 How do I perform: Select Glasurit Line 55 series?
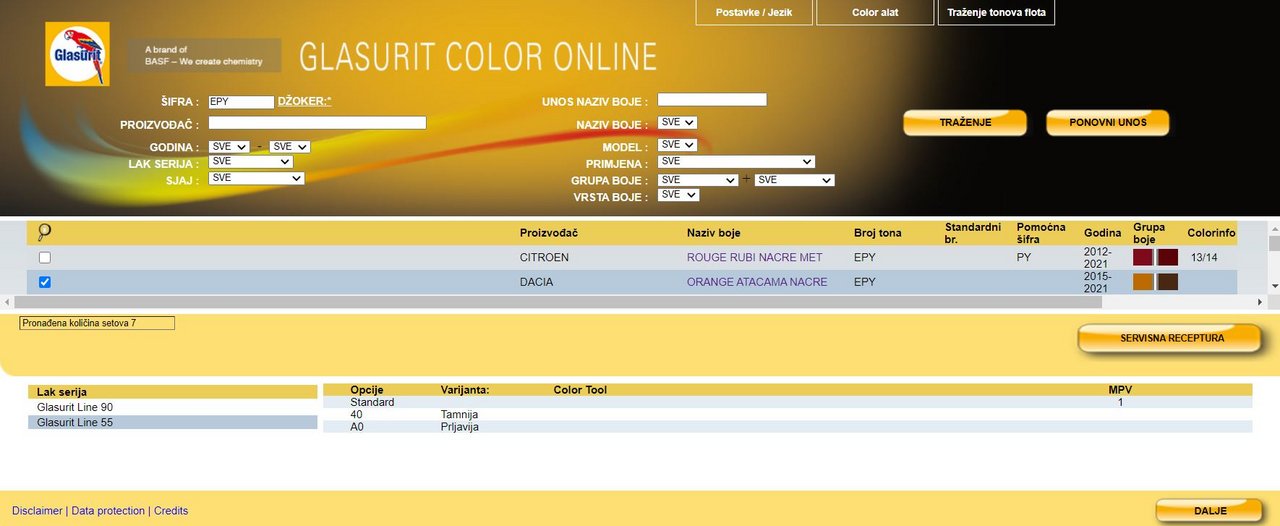tap(172, 422)
